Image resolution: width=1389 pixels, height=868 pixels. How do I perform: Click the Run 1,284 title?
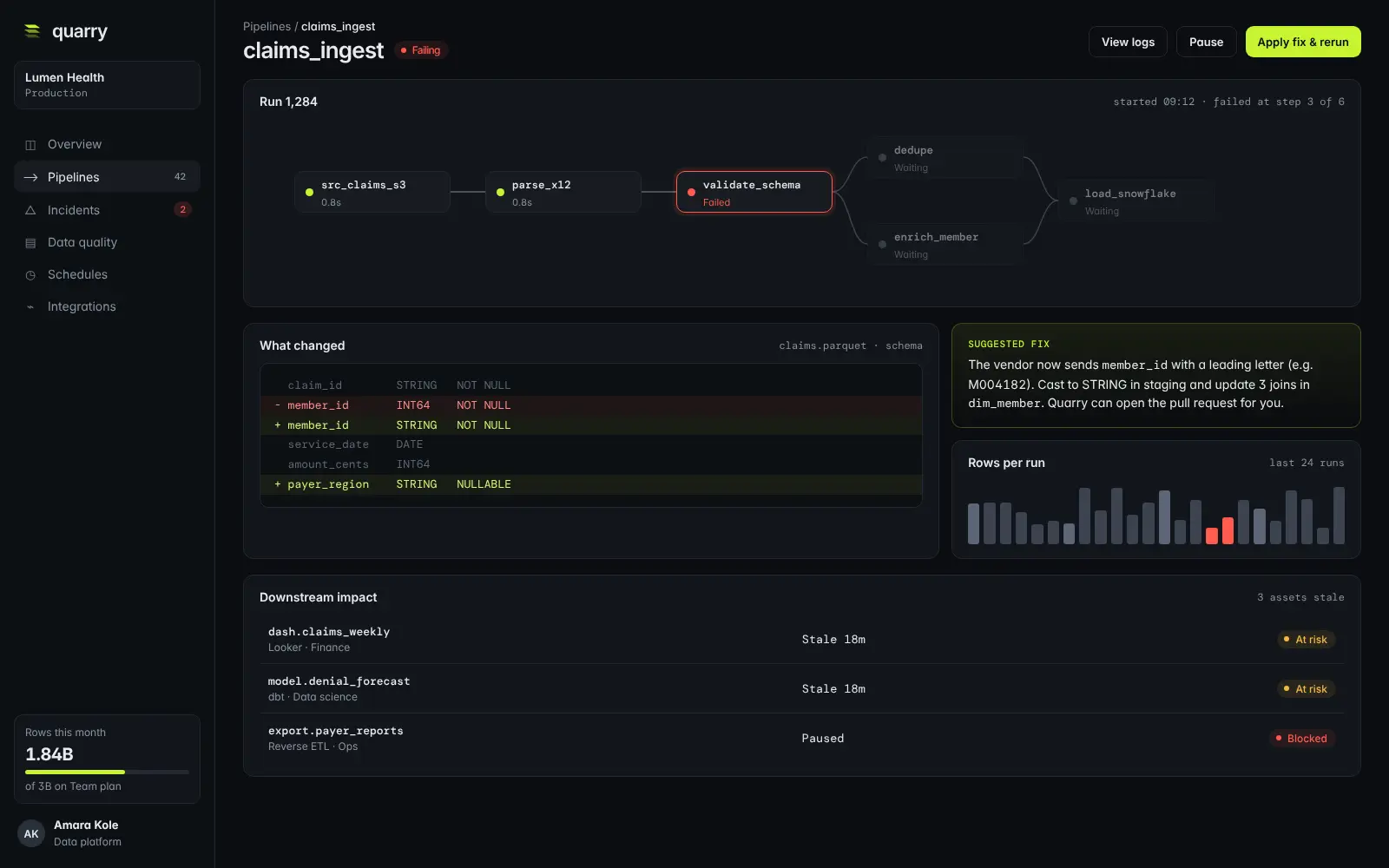click(288, 102)
